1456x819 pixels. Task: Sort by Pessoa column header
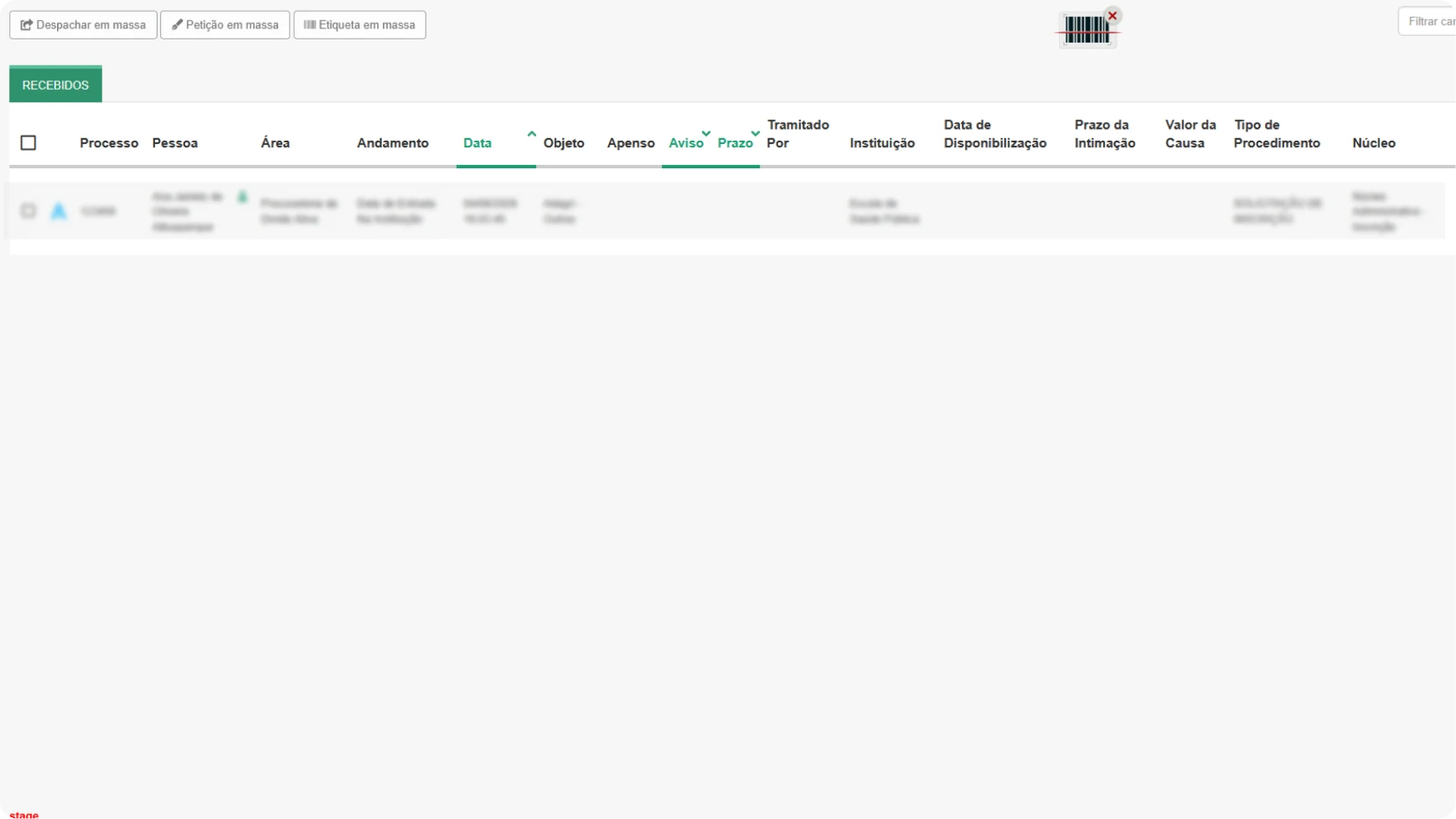175,143
